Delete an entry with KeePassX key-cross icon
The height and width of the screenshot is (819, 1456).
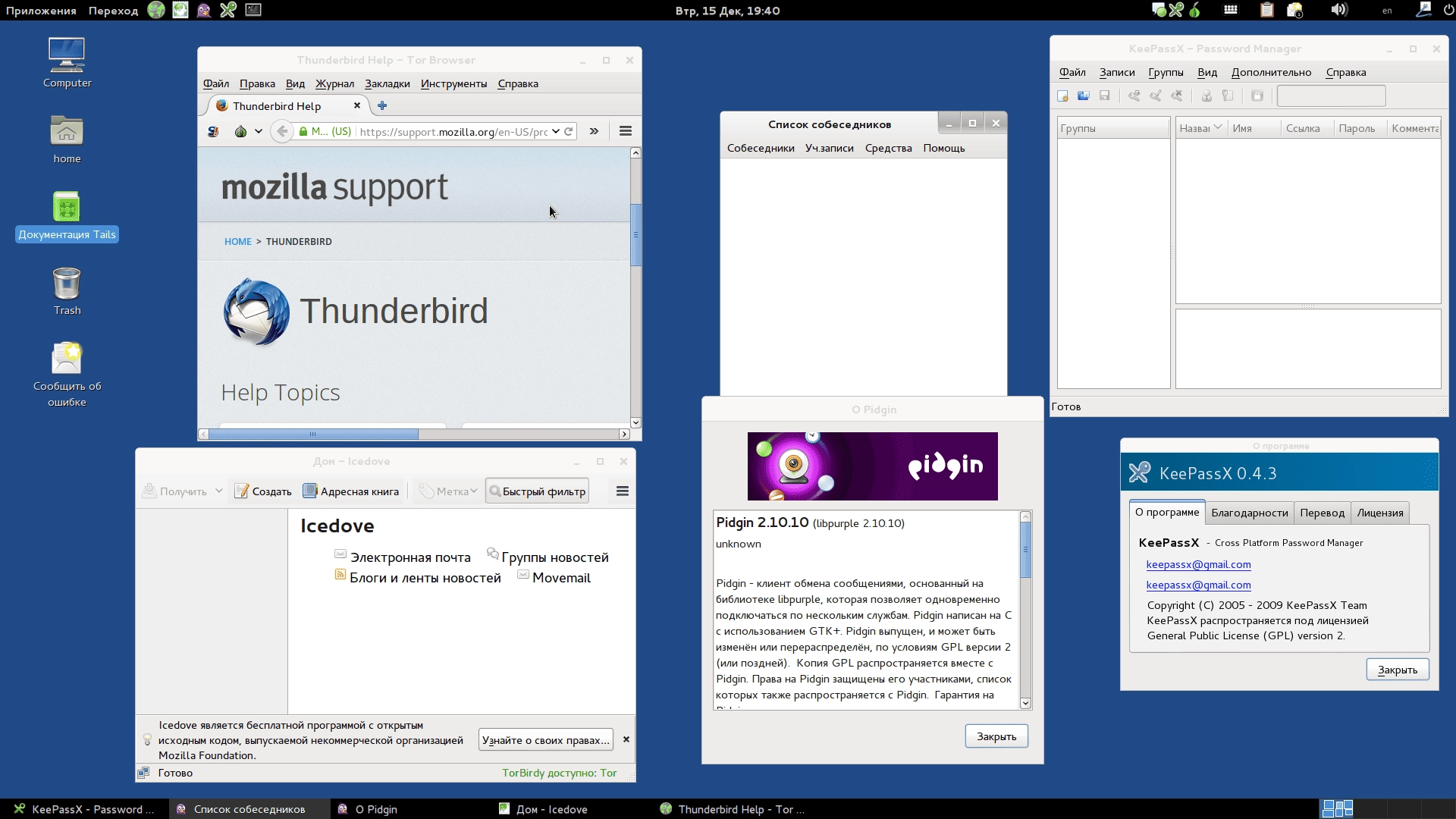pos(1177,96)
